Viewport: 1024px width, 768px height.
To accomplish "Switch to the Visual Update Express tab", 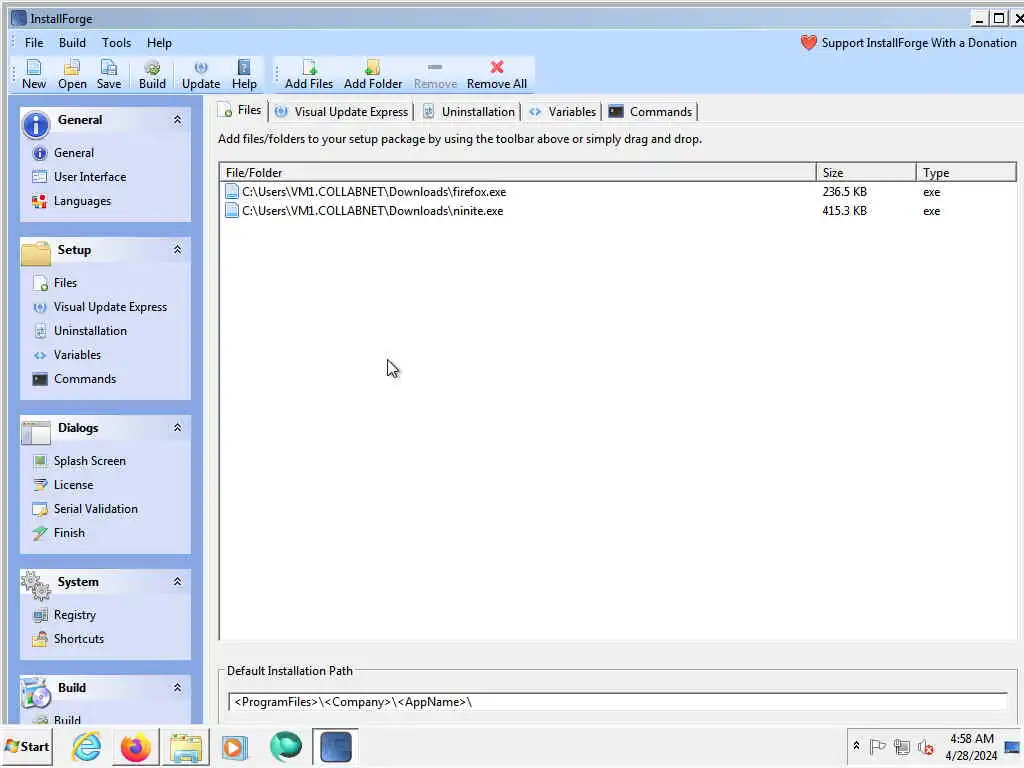I will point(342,112).
